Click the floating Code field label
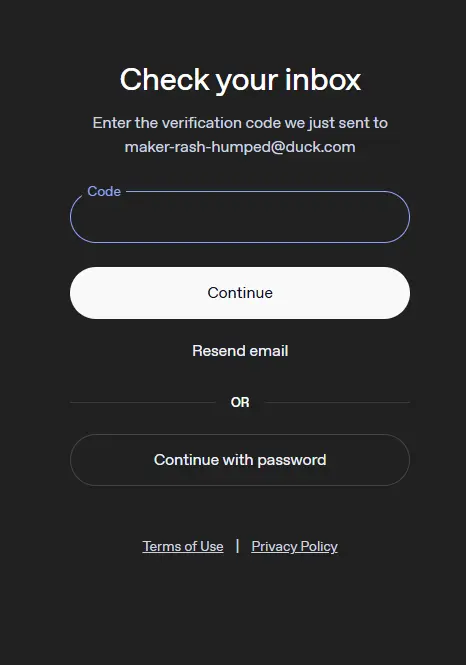The width and height of the screenshot is (466, 665). [104, 191]
